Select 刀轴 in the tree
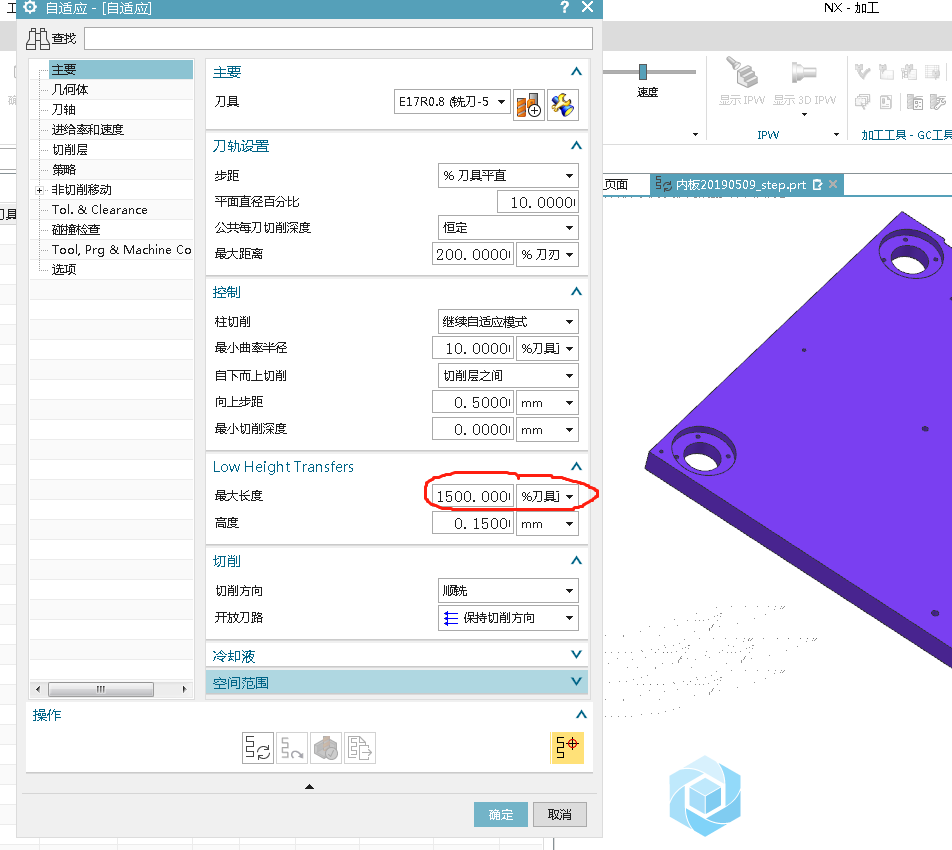Screen dimensions: 952x850 tap(64, 109)
